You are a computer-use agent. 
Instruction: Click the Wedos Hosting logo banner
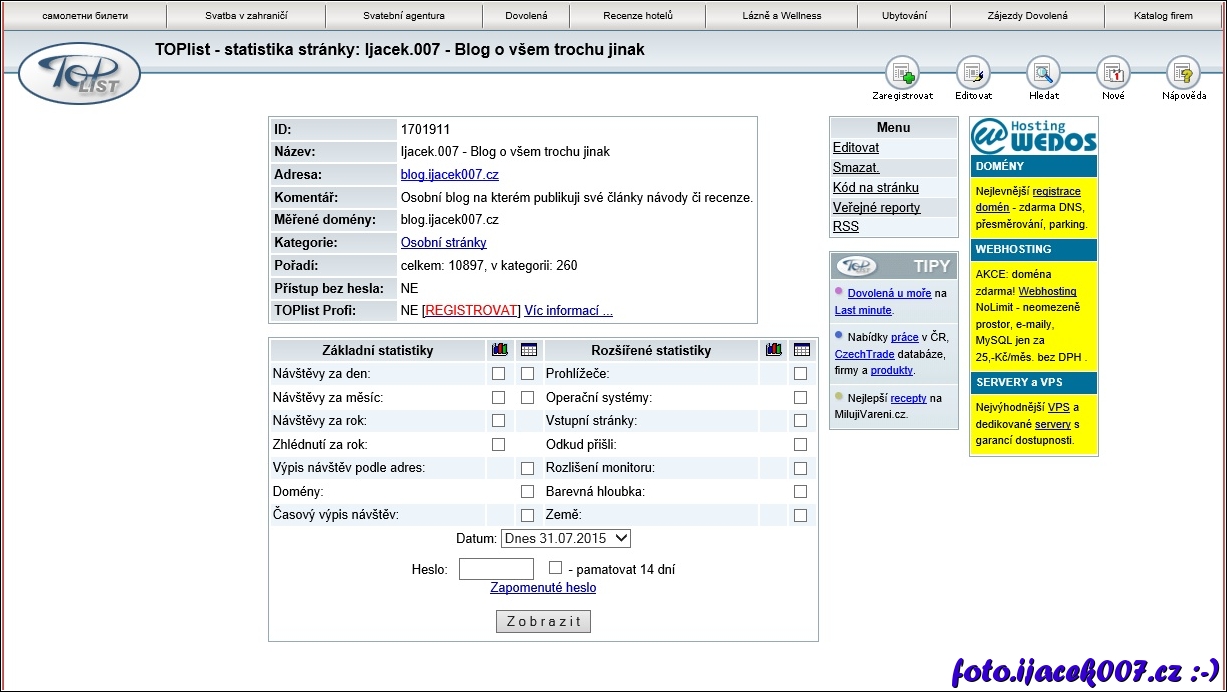click(1033, 135)
